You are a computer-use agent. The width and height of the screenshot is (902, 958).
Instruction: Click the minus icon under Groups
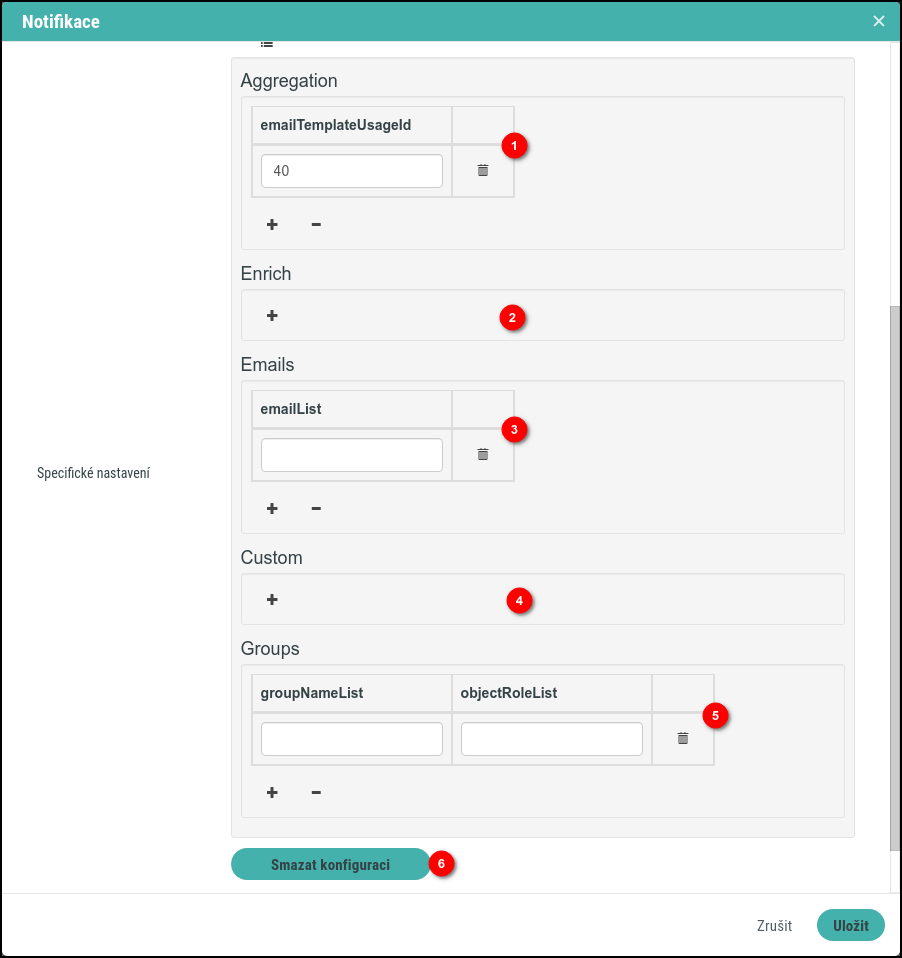click(315, 792)
